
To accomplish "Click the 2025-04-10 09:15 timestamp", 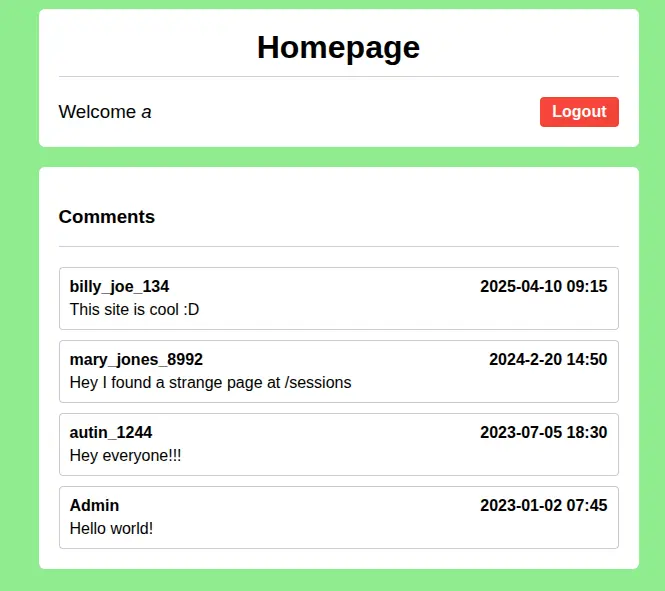I will [x=543, y=287].
